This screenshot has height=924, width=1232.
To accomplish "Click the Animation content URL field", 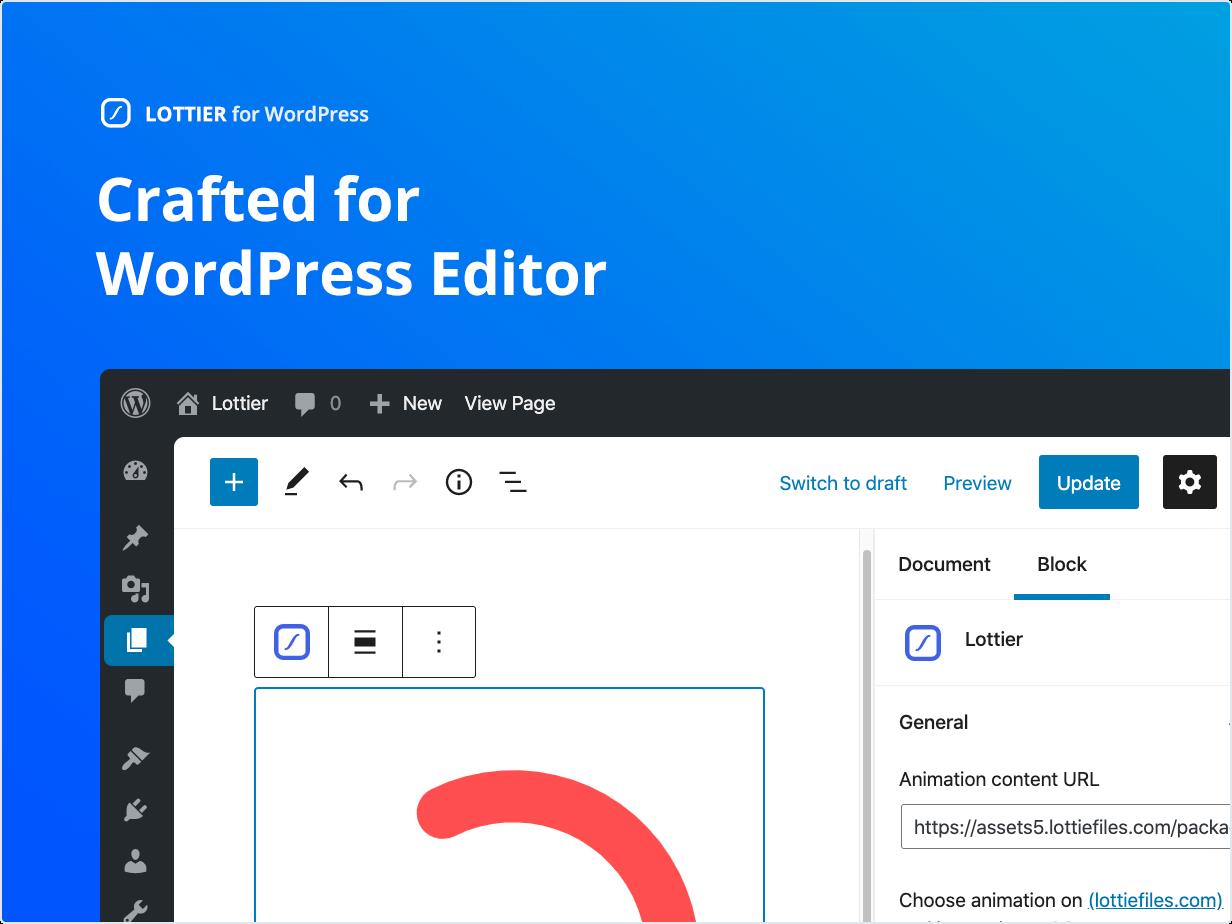I will click(x=1066, y=827).
